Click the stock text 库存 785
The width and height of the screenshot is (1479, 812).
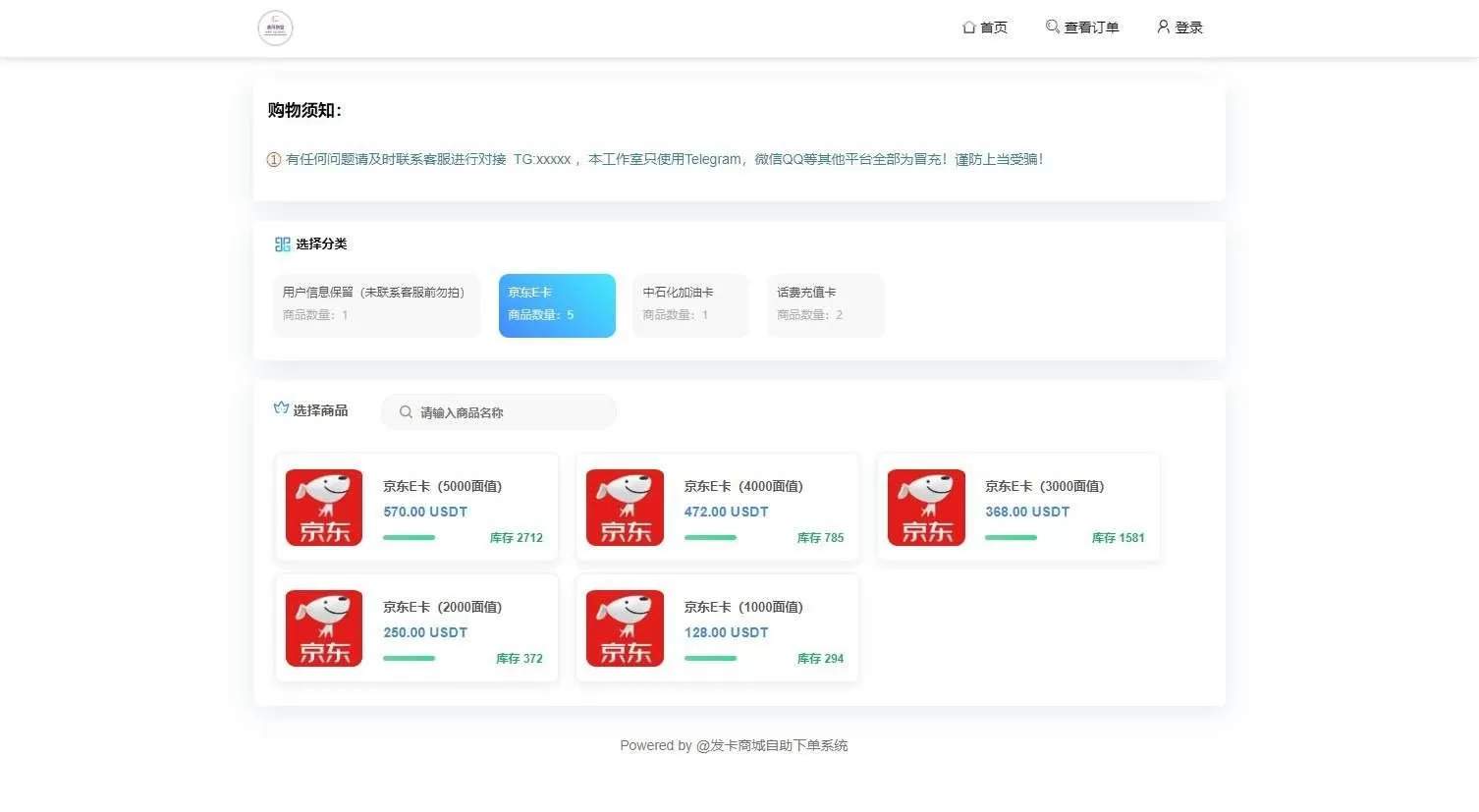[821, 538]
